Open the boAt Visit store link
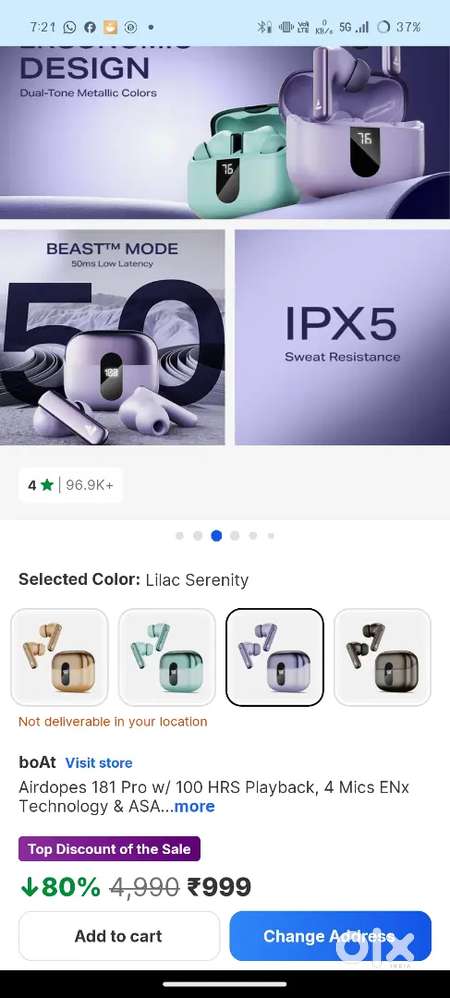Image resolution: width=450 pixels, height=998 pixels. (99, 763)
